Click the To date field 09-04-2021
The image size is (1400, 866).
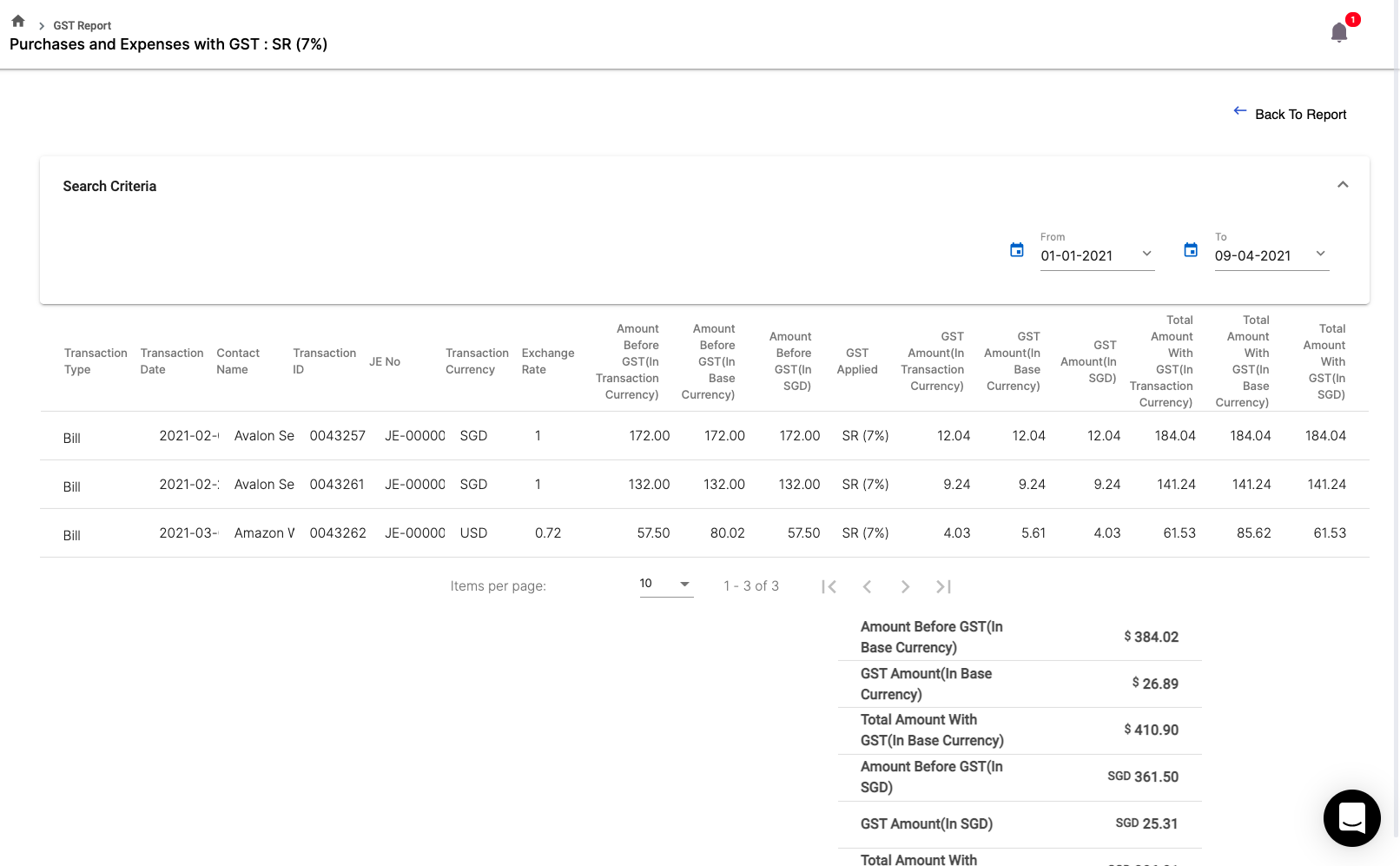(1252, 255)
